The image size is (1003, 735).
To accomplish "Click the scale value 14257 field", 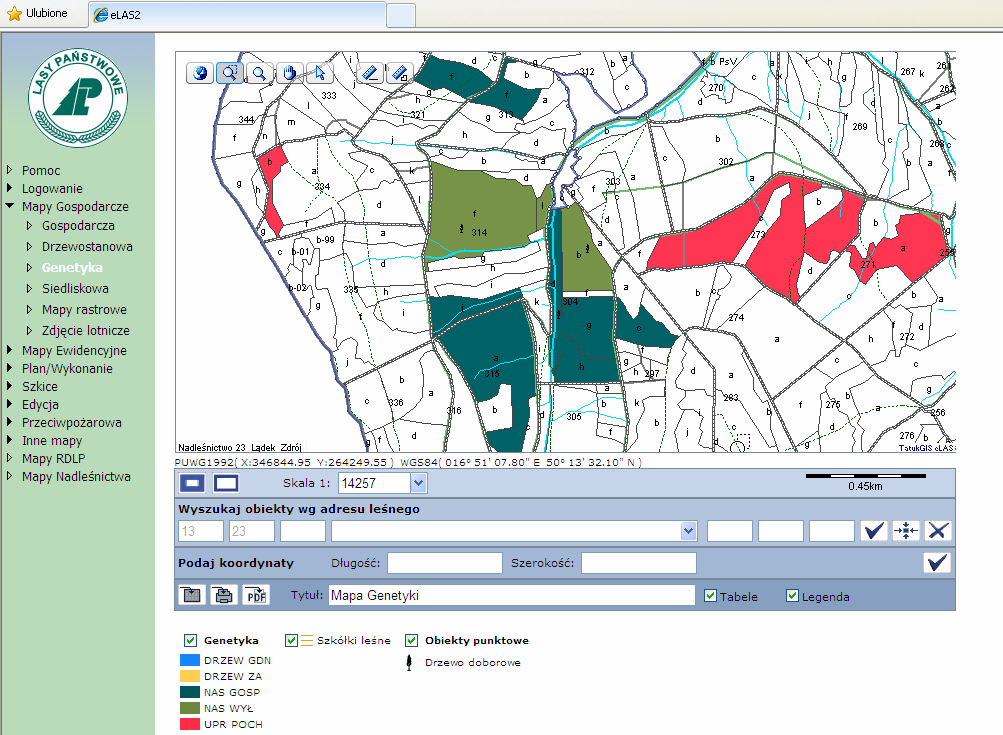I will pyautogui.click(x=375, y=483).
